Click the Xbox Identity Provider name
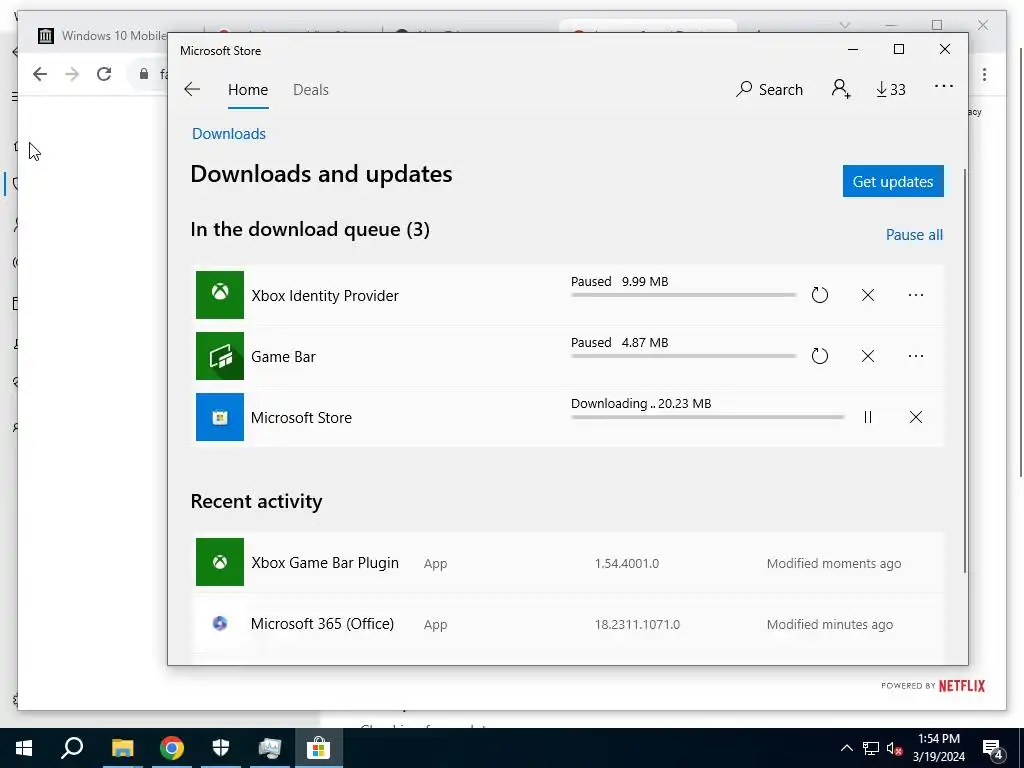Screen dimensions: 1024x768 coord(325,296)
